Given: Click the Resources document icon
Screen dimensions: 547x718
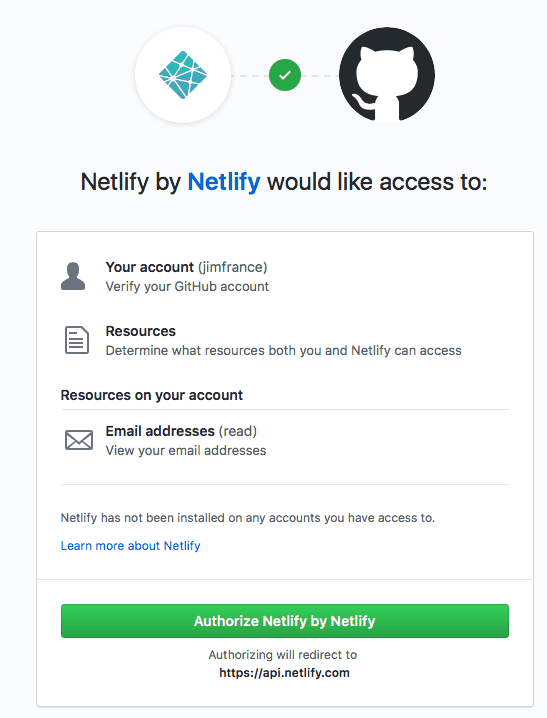Looking at the screenshot, I should coord(76,340).
